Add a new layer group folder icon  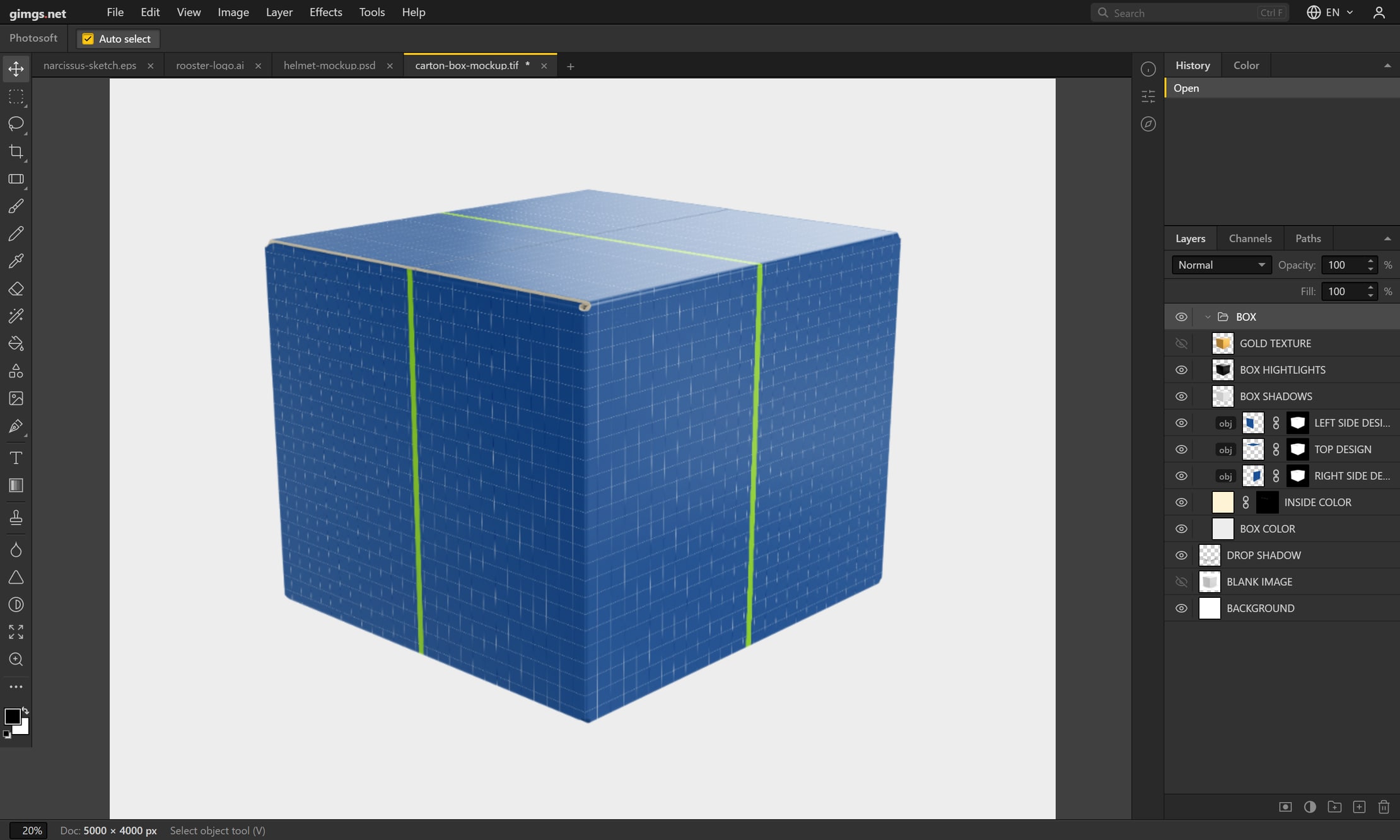pos(1334,807)
